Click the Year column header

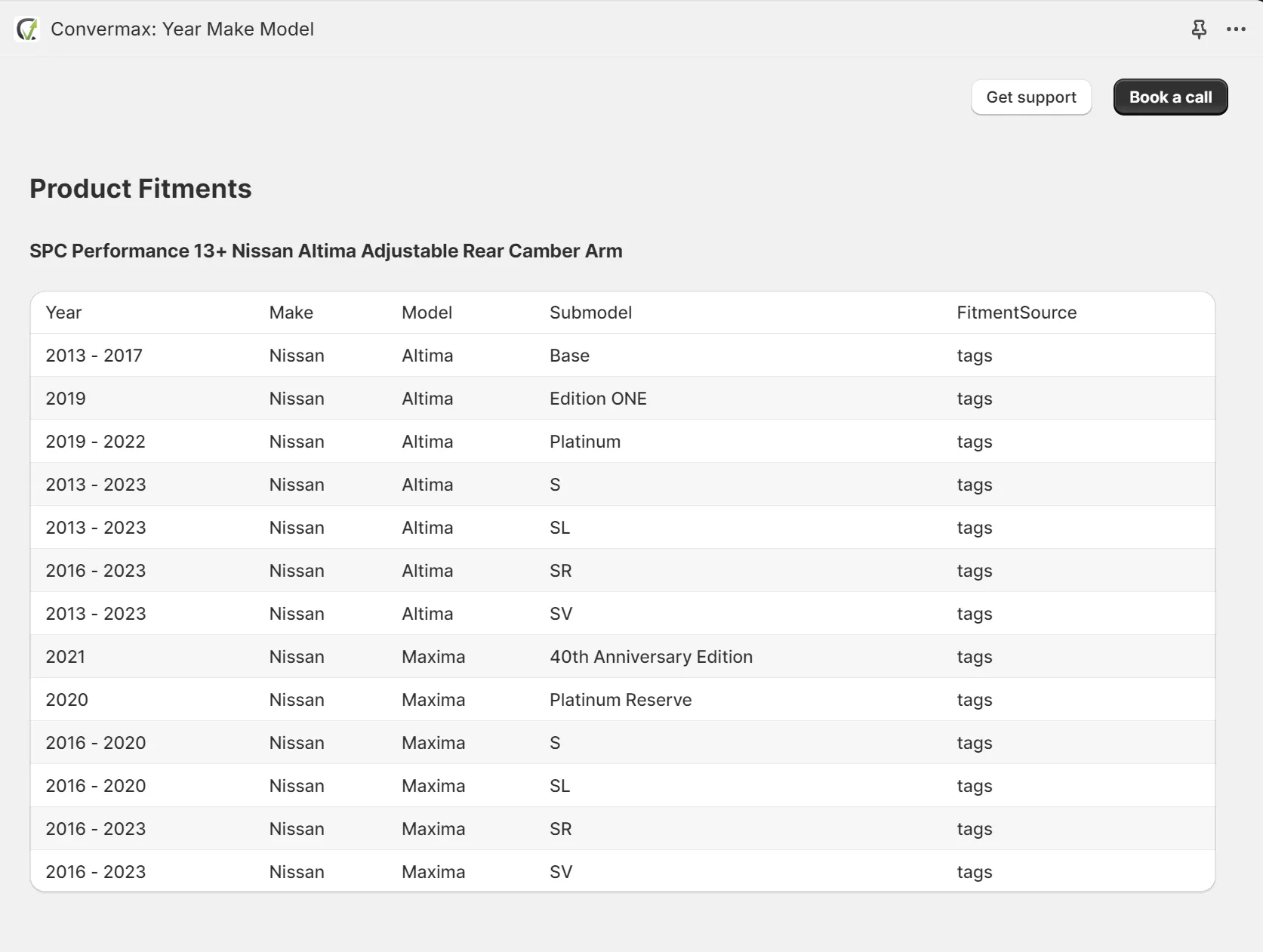[63, 313]
